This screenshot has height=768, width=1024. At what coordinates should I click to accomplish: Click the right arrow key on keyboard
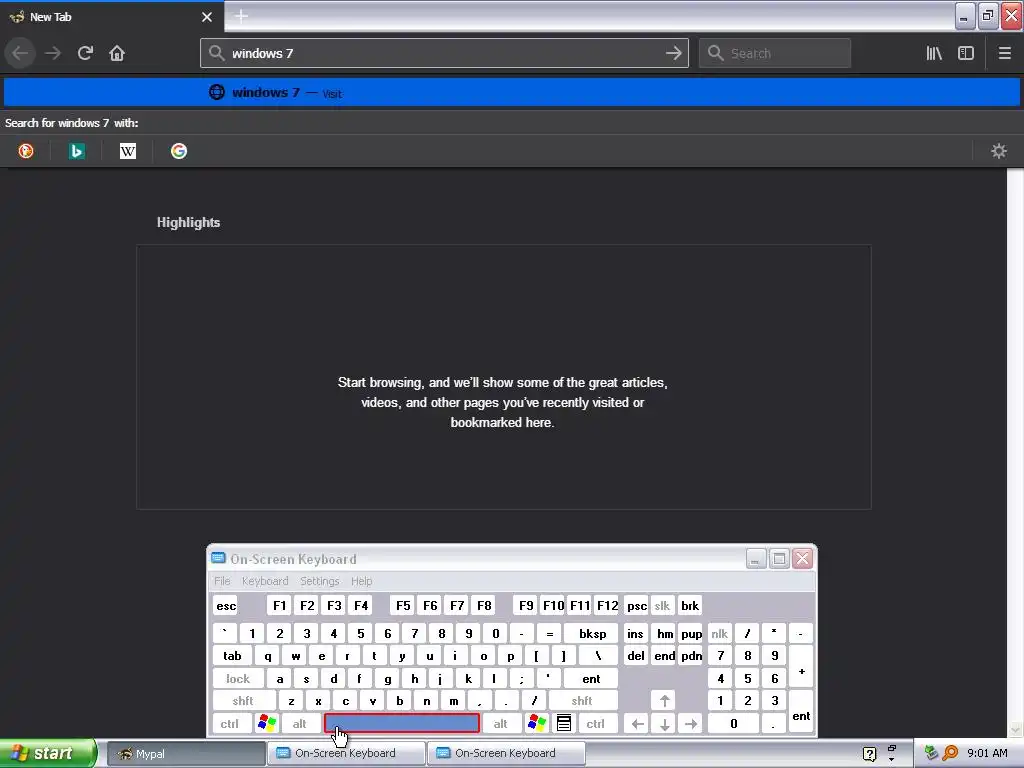691,724
